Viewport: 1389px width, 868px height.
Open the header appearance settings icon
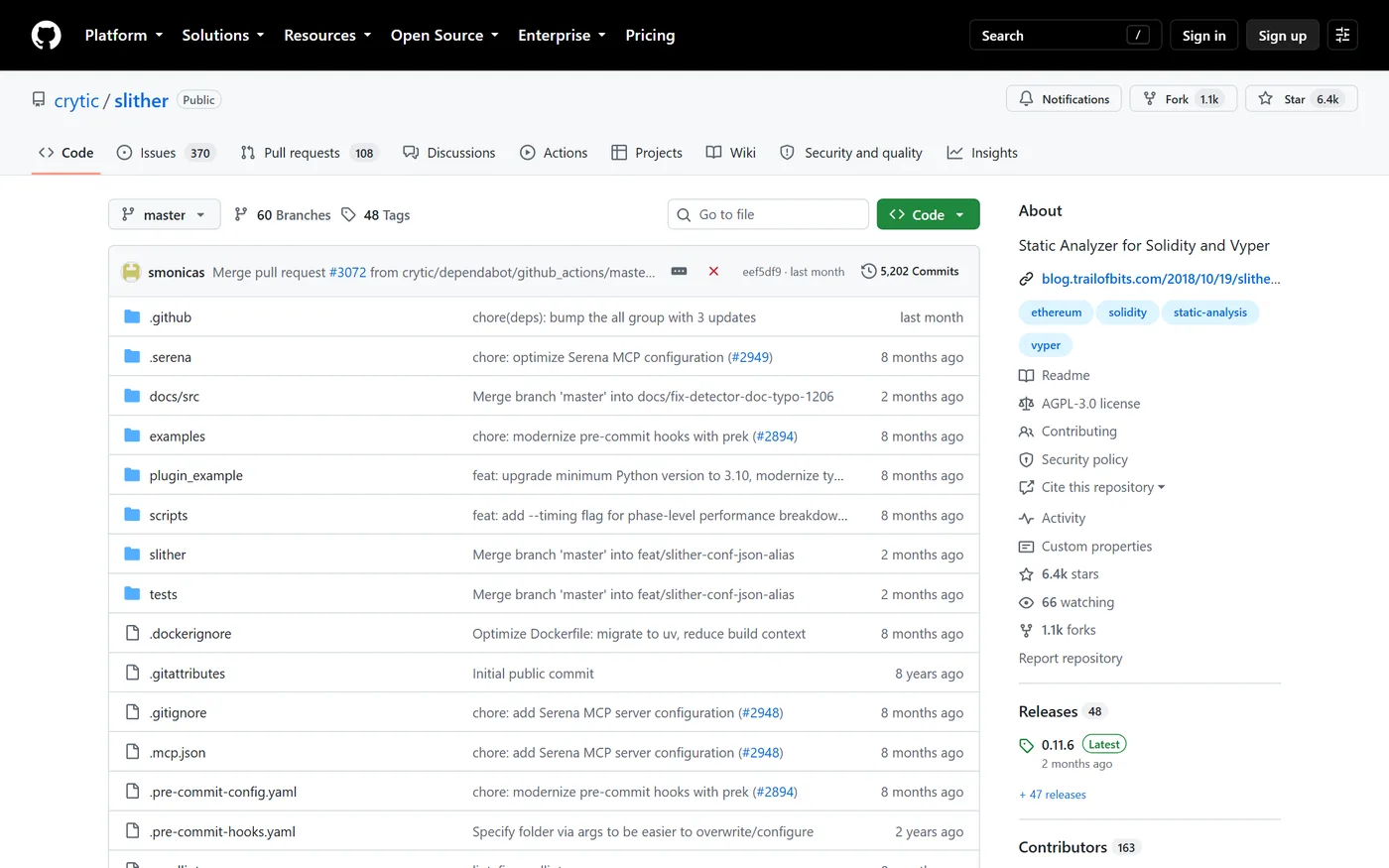coord(1342,35)
